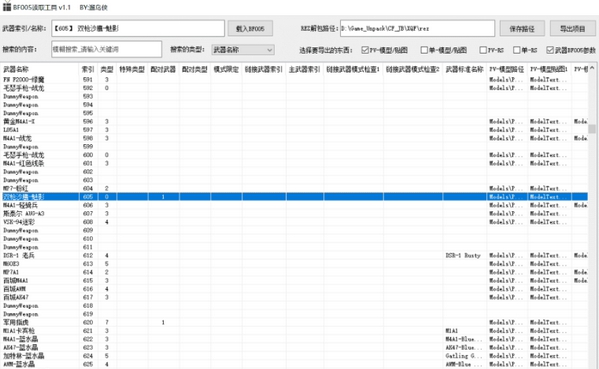Click the fuzzy search keyword input field

[107, 49]
